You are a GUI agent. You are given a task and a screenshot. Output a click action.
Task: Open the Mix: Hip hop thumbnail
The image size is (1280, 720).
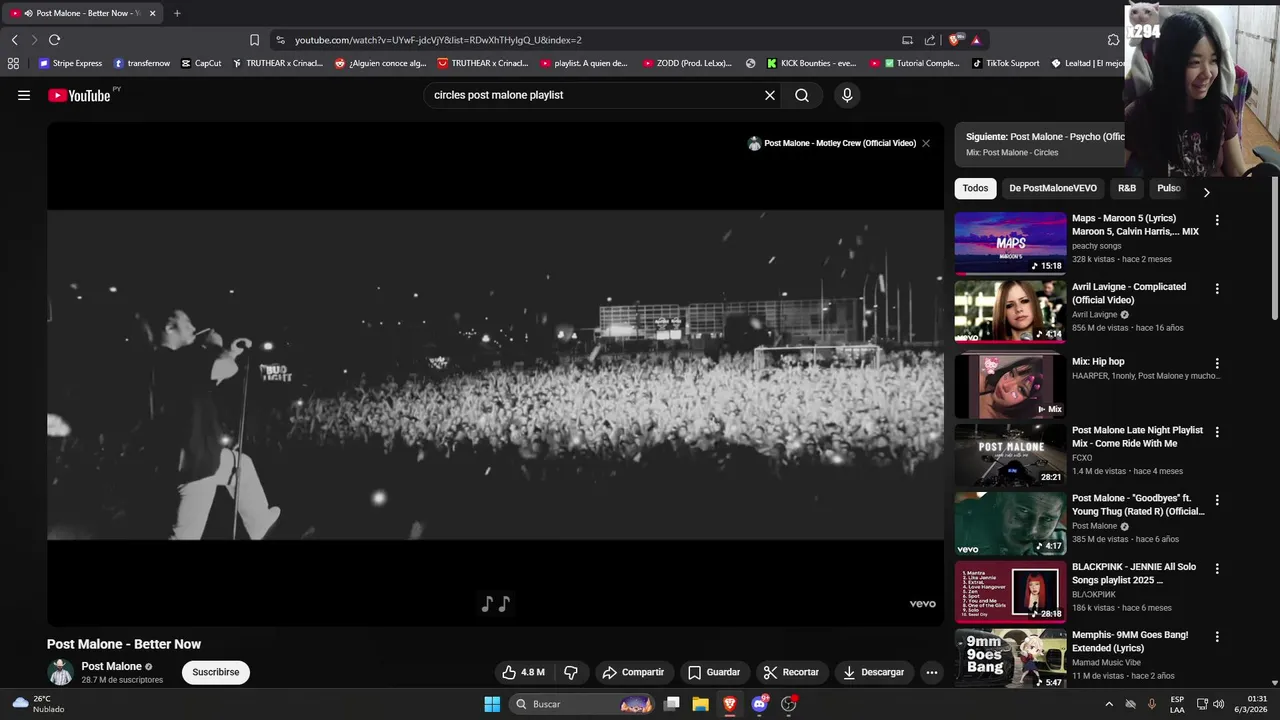tap(1010, 385)
